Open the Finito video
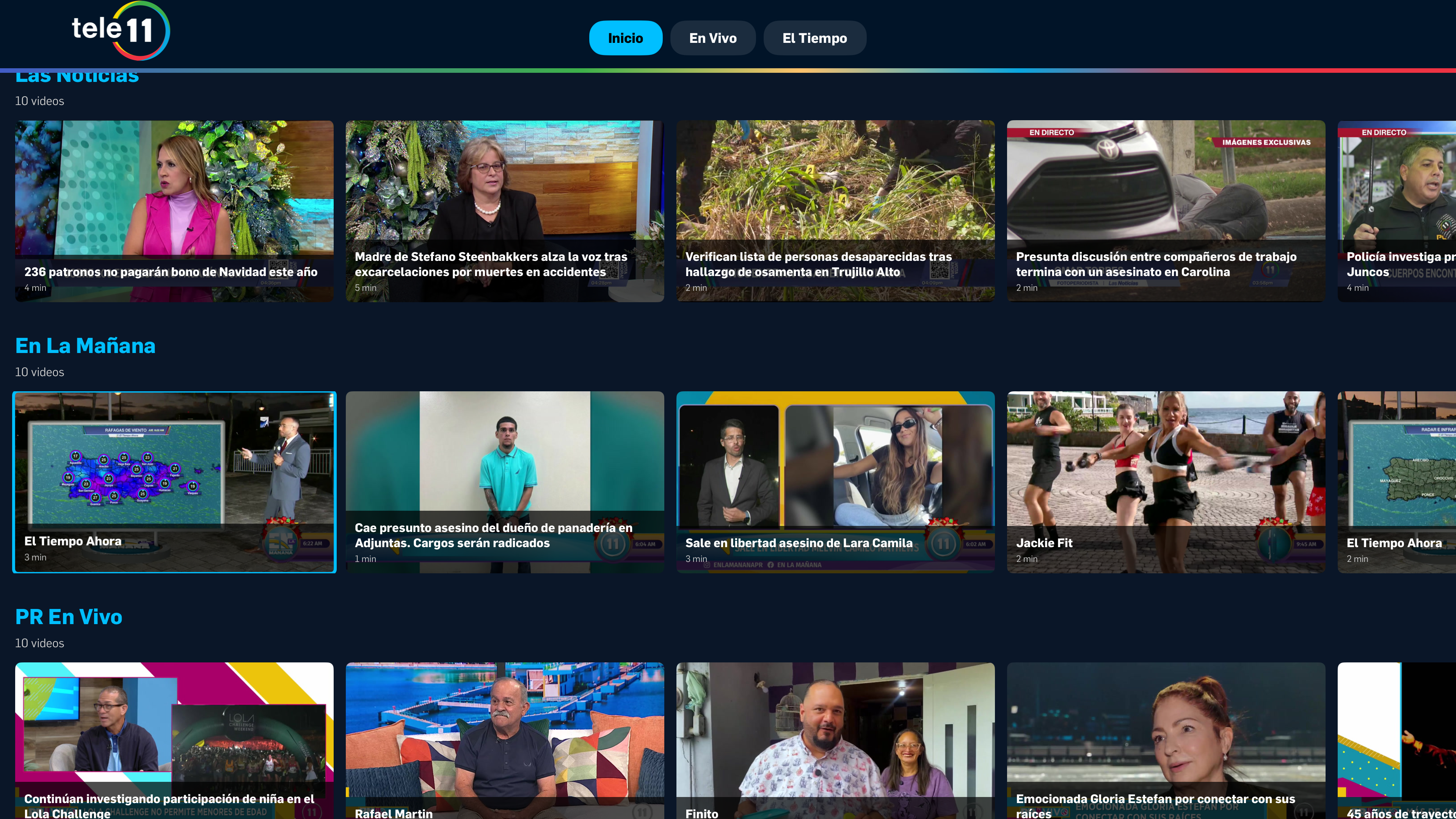The image size is (1456, 819). pos(835,741)
